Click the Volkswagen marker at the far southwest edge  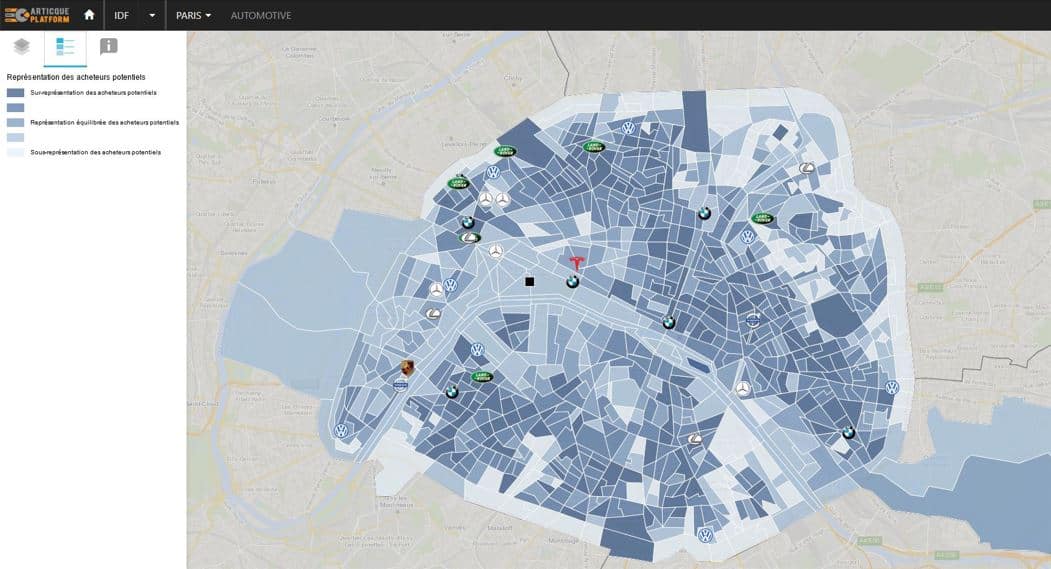click(x=341, y=430)
